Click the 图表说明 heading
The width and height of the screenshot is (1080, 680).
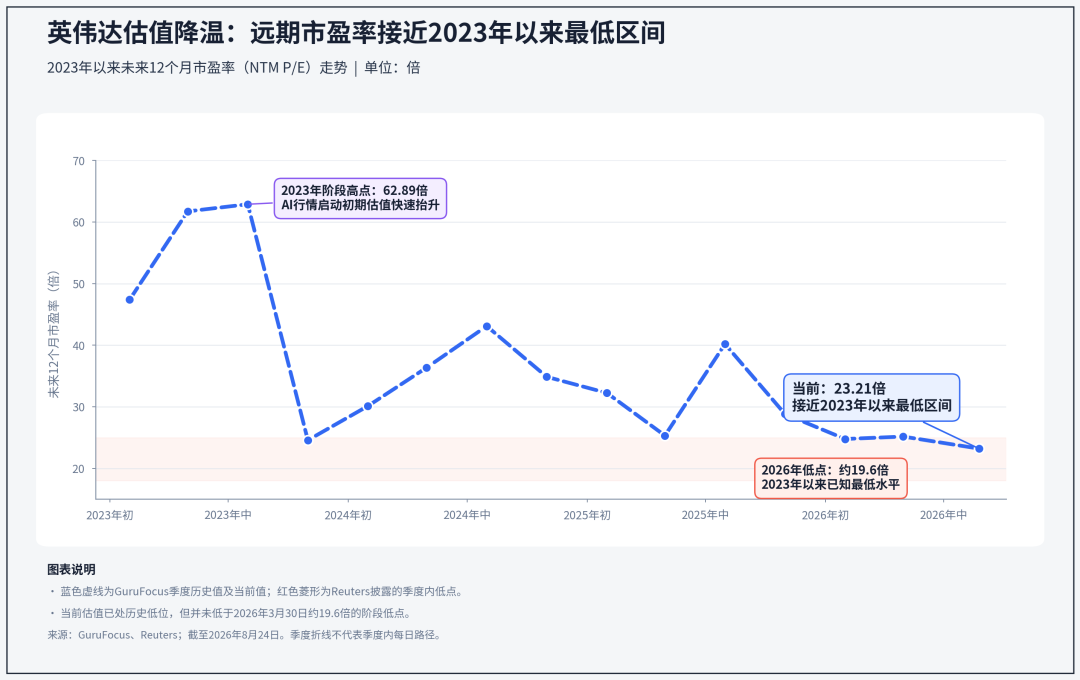click(x=72, y=570)
